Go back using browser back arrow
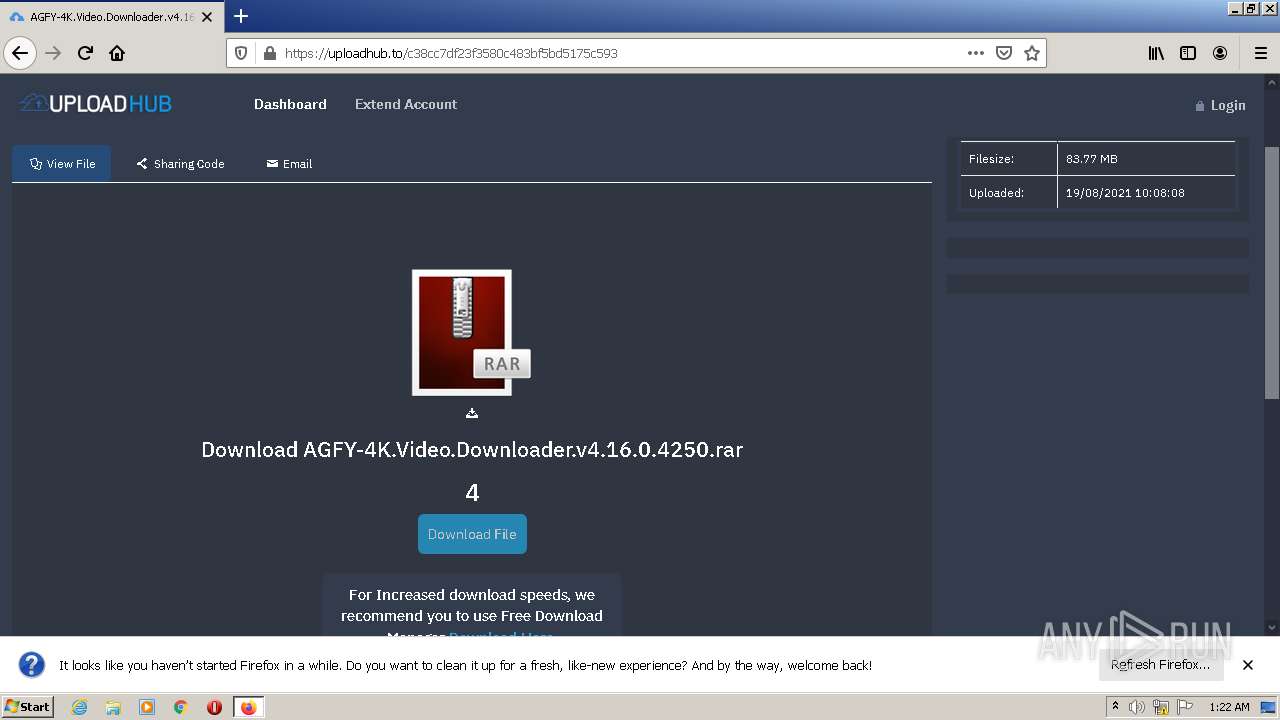The height and width of the screenshot is (720, 1280). tap(20, 53)
